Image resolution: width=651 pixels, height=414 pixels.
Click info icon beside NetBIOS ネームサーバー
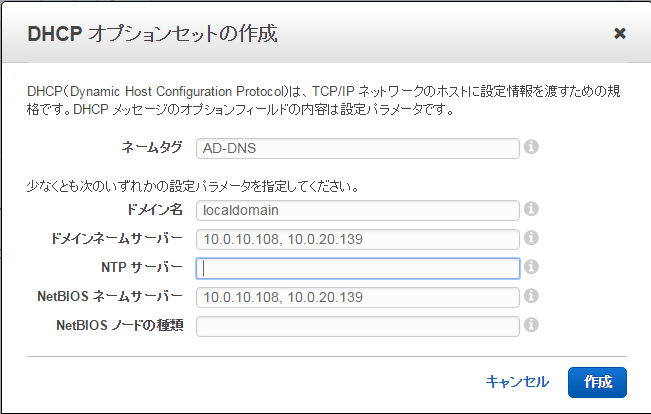click(x=532, y=297)
